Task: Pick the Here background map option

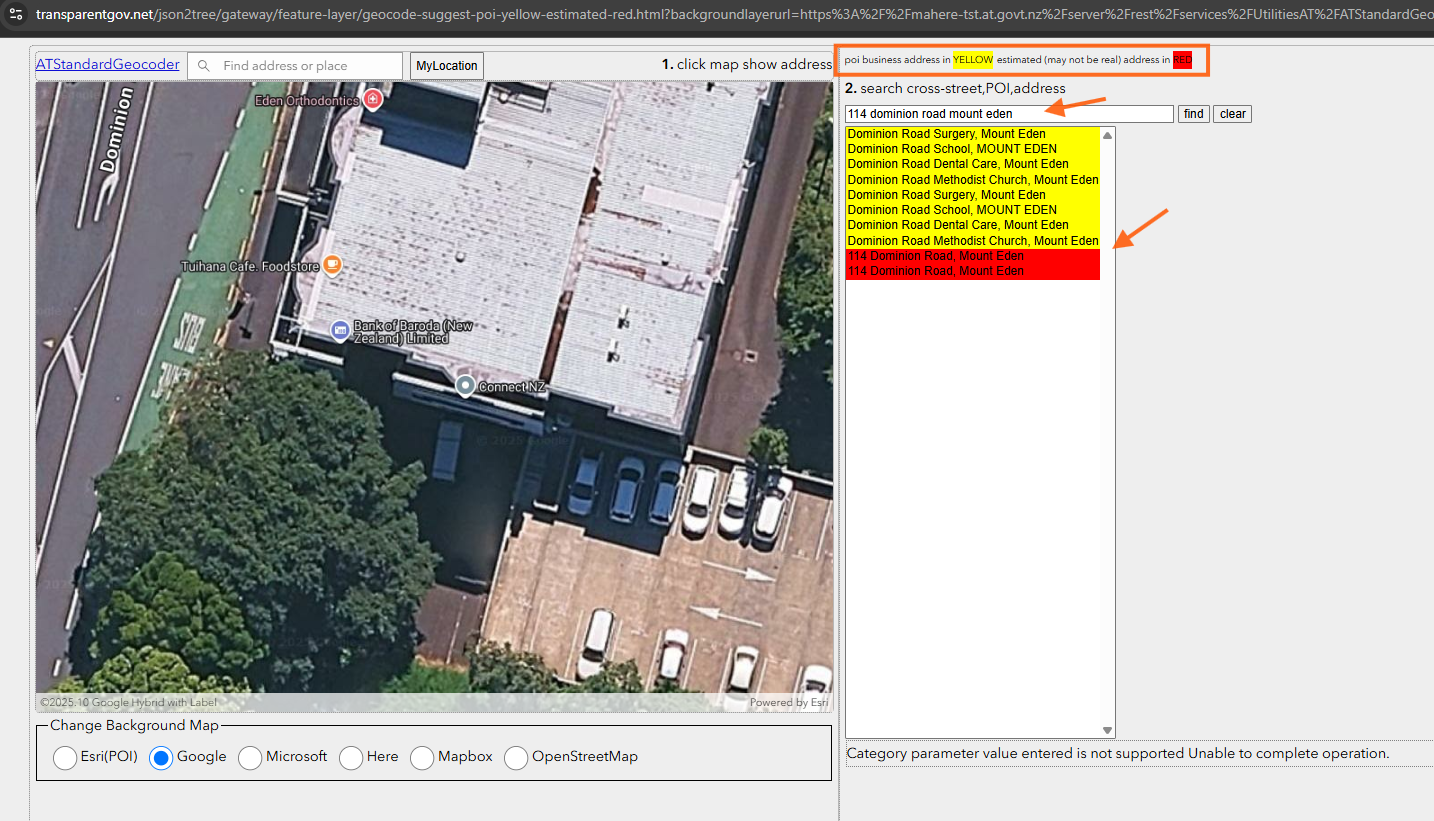Action: pos(351,758)
